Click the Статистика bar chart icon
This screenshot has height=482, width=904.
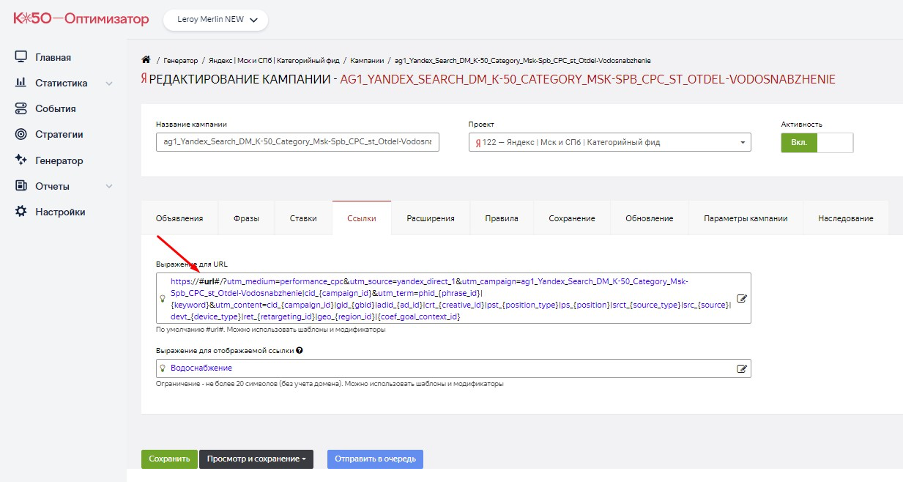pos(21,82)
